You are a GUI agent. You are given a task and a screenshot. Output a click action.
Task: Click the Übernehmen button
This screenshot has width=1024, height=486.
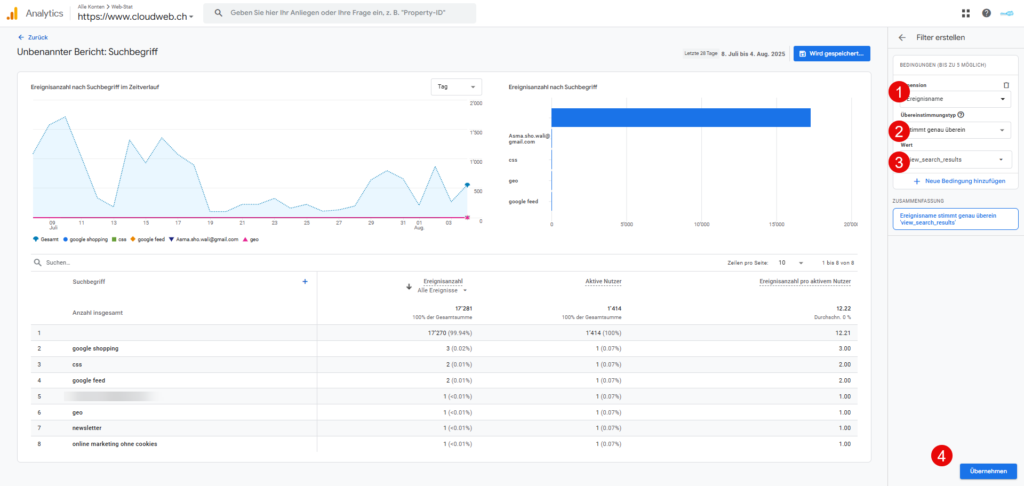987,470
